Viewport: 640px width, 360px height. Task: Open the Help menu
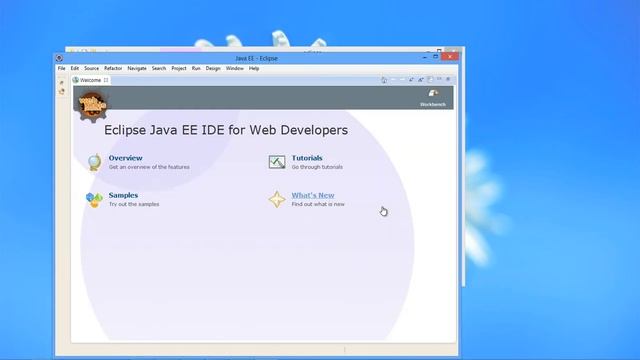tap(254, 69)
